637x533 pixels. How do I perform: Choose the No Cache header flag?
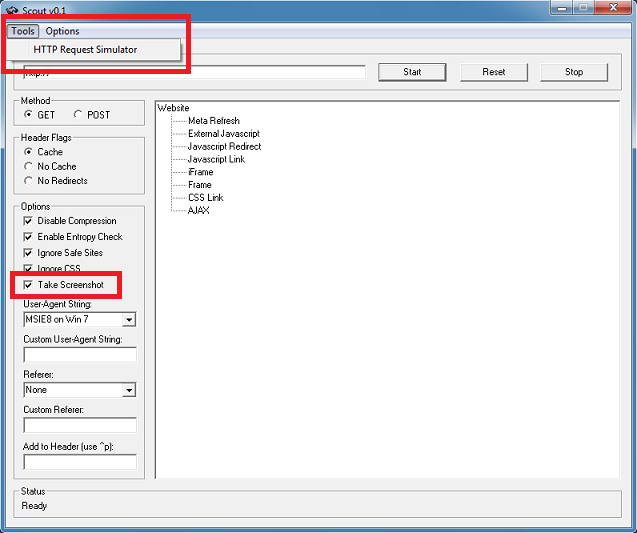click(x=29, y=166)
